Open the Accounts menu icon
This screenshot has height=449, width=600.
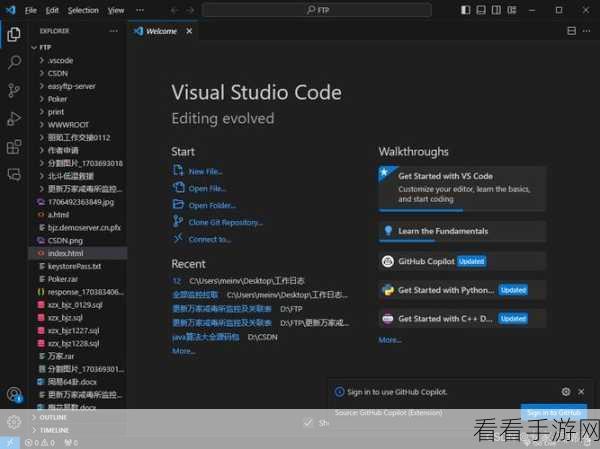coord(14,395)
